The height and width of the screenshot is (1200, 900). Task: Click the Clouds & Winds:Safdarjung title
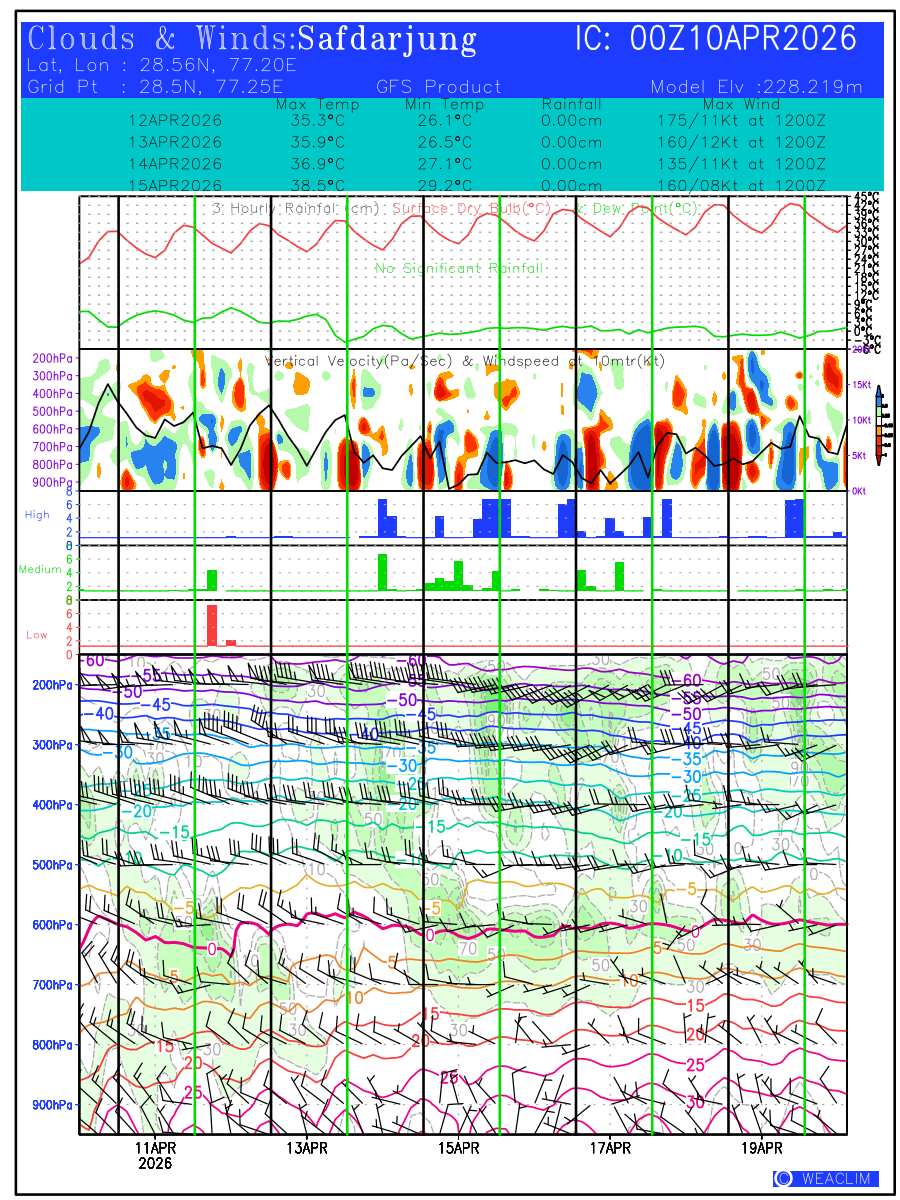(252, 40)
